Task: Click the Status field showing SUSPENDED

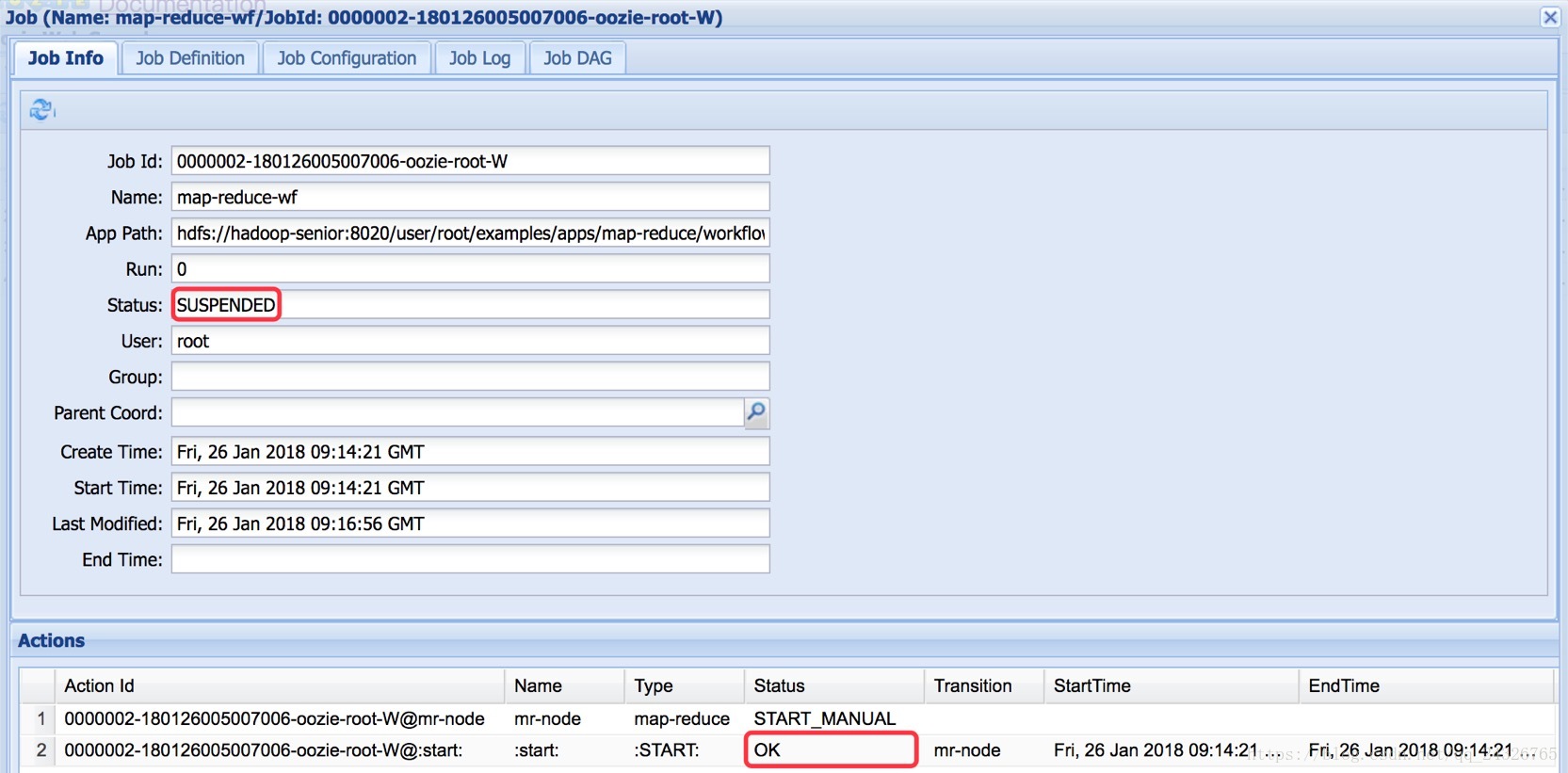Action: coord(470,304)
